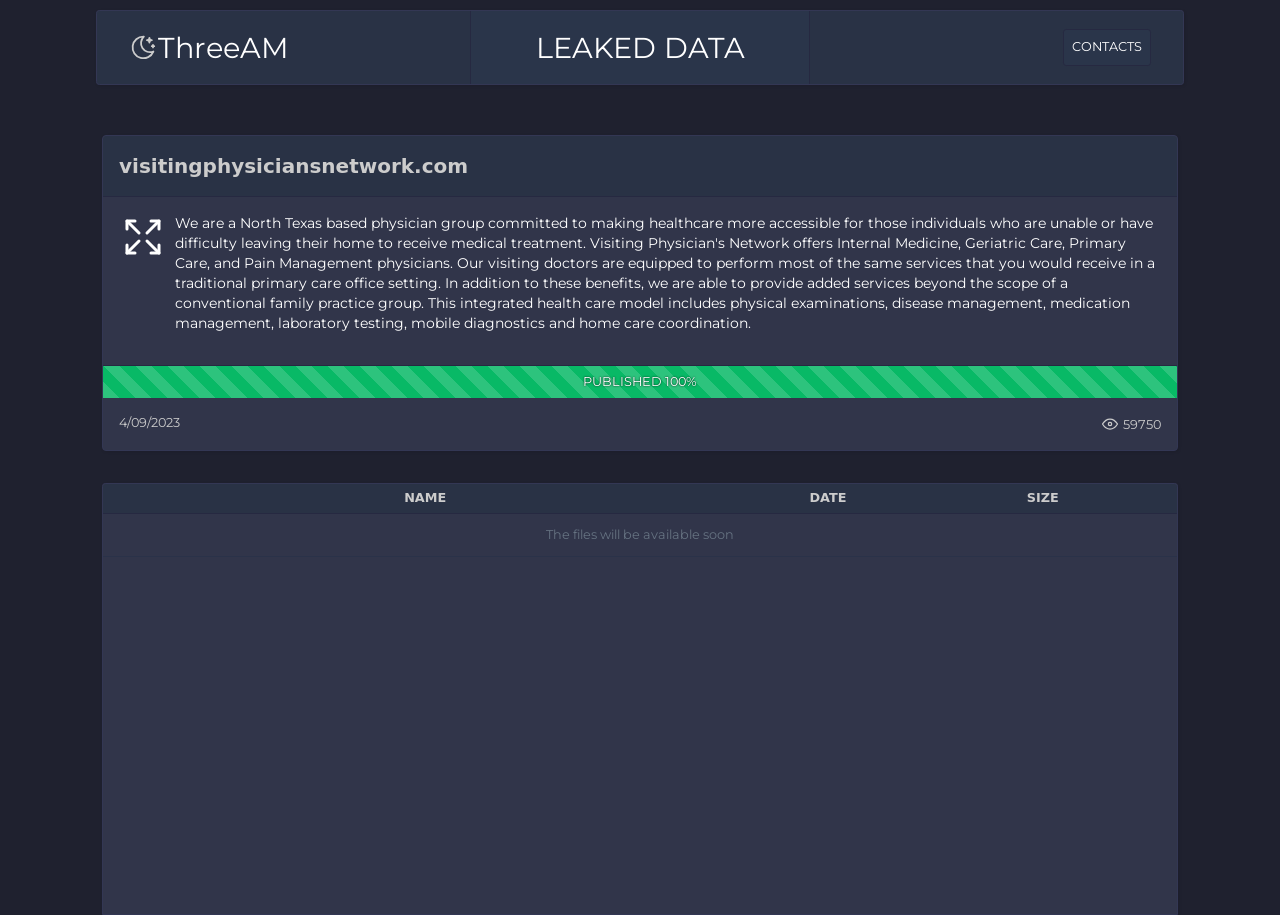Click "The files will be available soon" message
1280x915 pixels.
pos(640,535)
